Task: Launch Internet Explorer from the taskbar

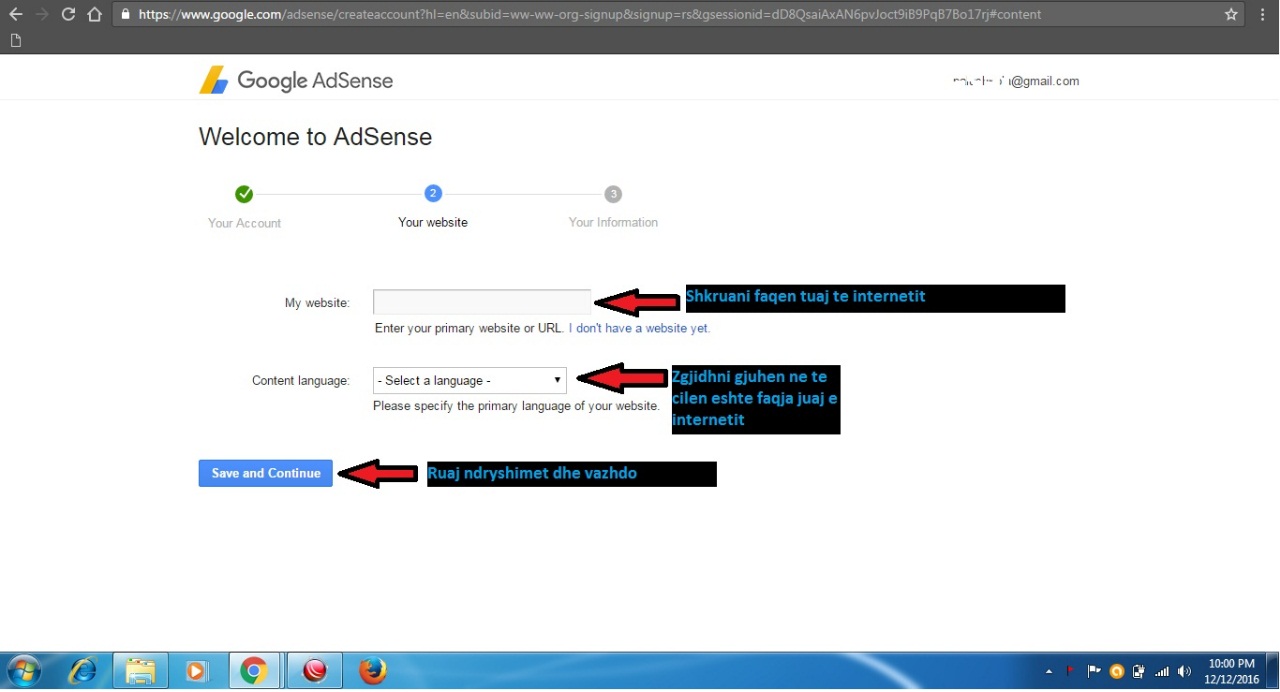Action: (83, 671)
